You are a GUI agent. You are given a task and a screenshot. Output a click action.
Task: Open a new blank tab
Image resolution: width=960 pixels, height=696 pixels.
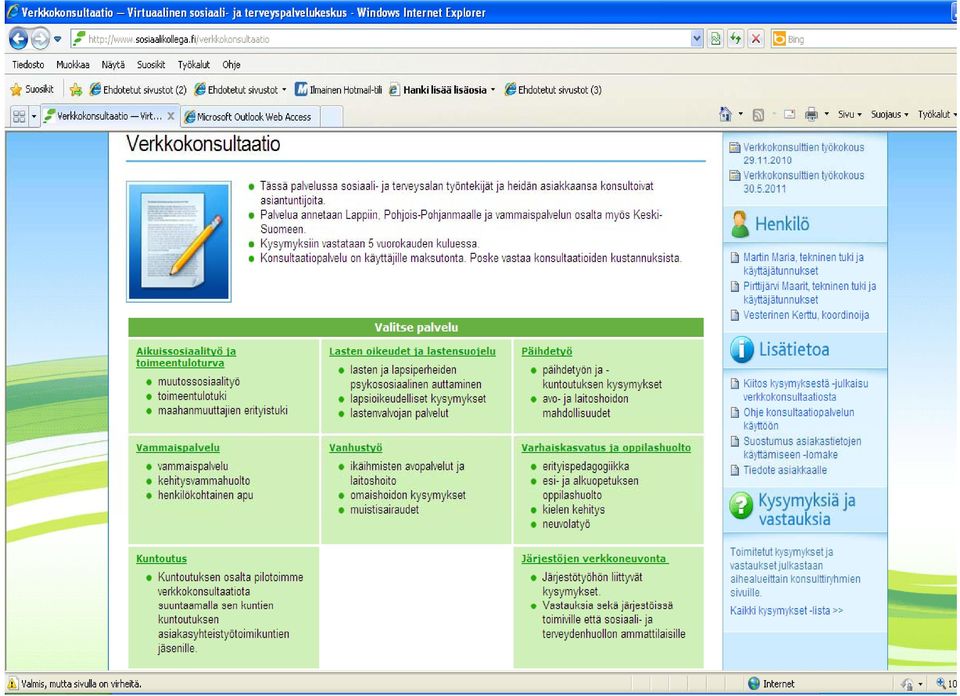tap(331, 116)
